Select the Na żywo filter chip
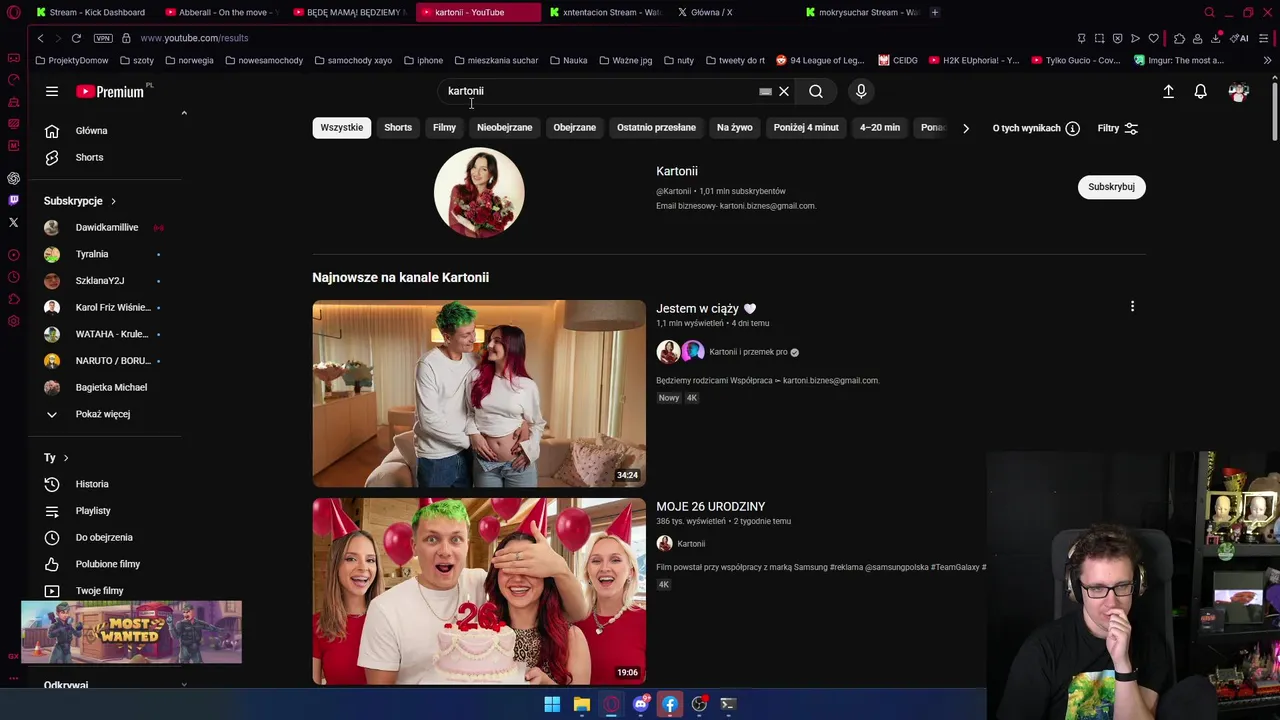This screenshot has height=720, width=1280. (x=734, y=128)
